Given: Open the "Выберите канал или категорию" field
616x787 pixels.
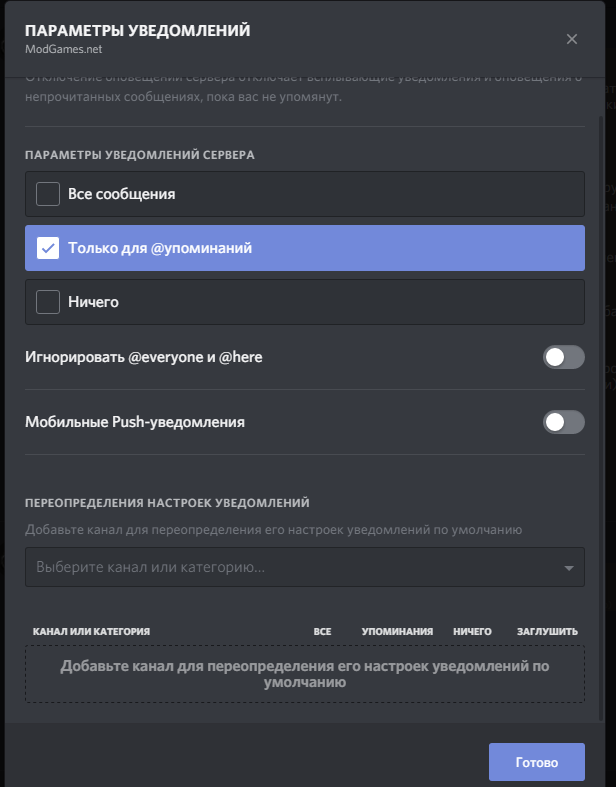Looking at the screenshot, I should pos(290,567).
